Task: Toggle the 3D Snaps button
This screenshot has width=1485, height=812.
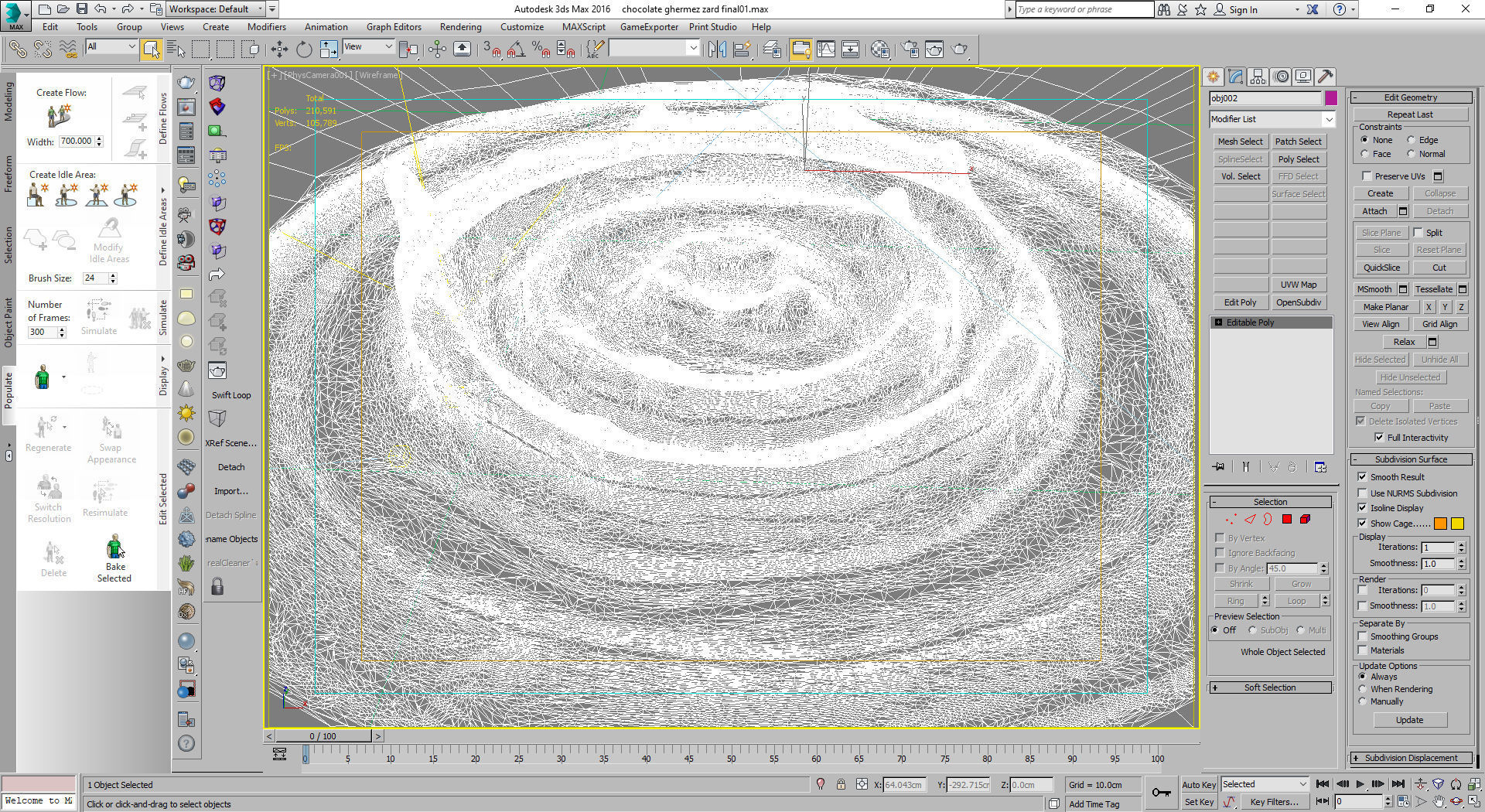Action: pos(492,49)
